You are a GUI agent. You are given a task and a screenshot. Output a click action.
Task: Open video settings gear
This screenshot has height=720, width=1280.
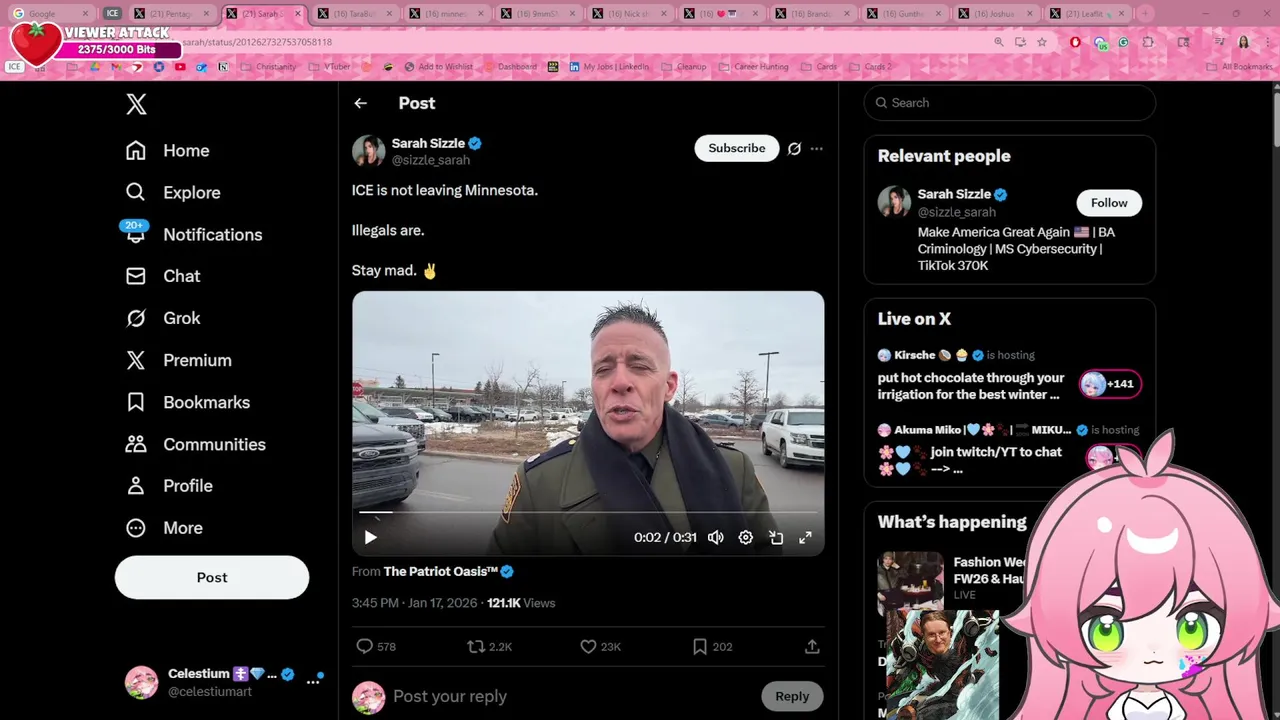coord(746,537)
